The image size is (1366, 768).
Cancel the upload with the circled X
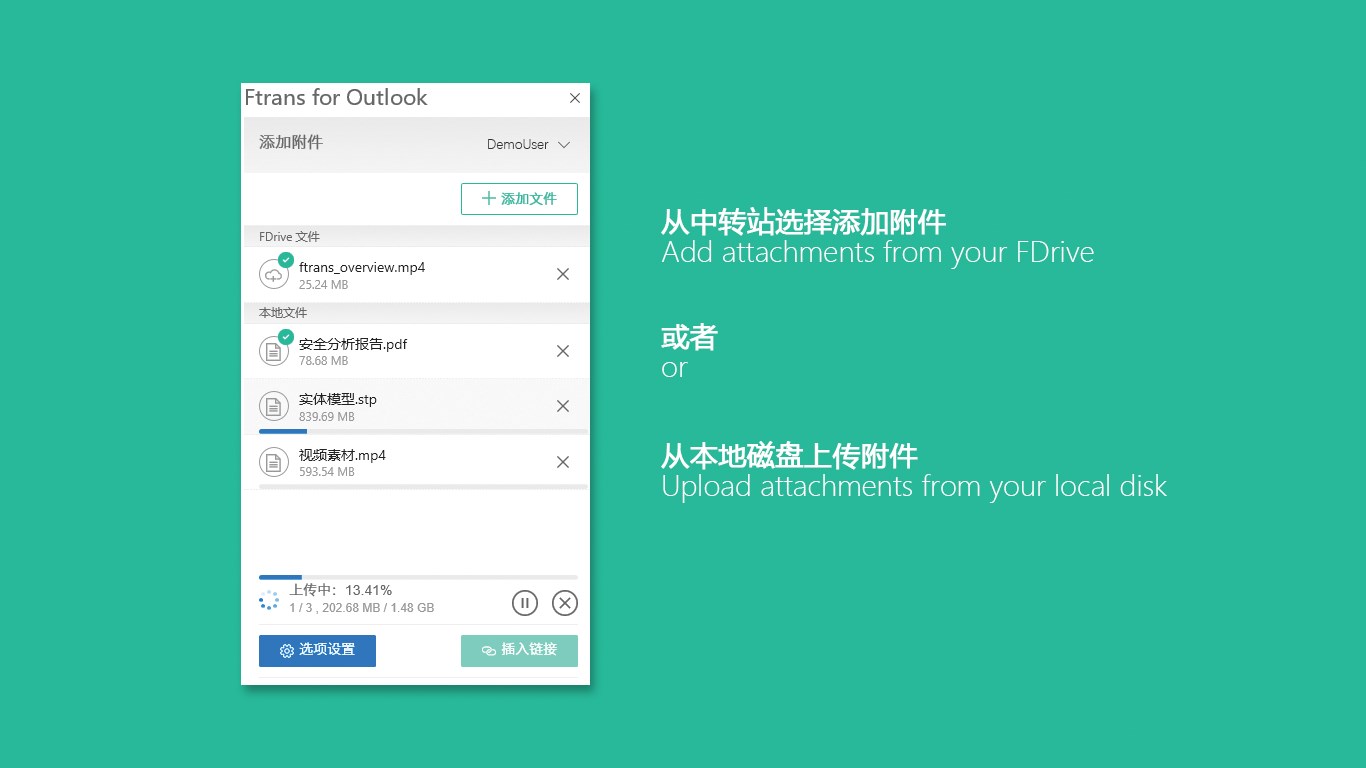point(565,603)
